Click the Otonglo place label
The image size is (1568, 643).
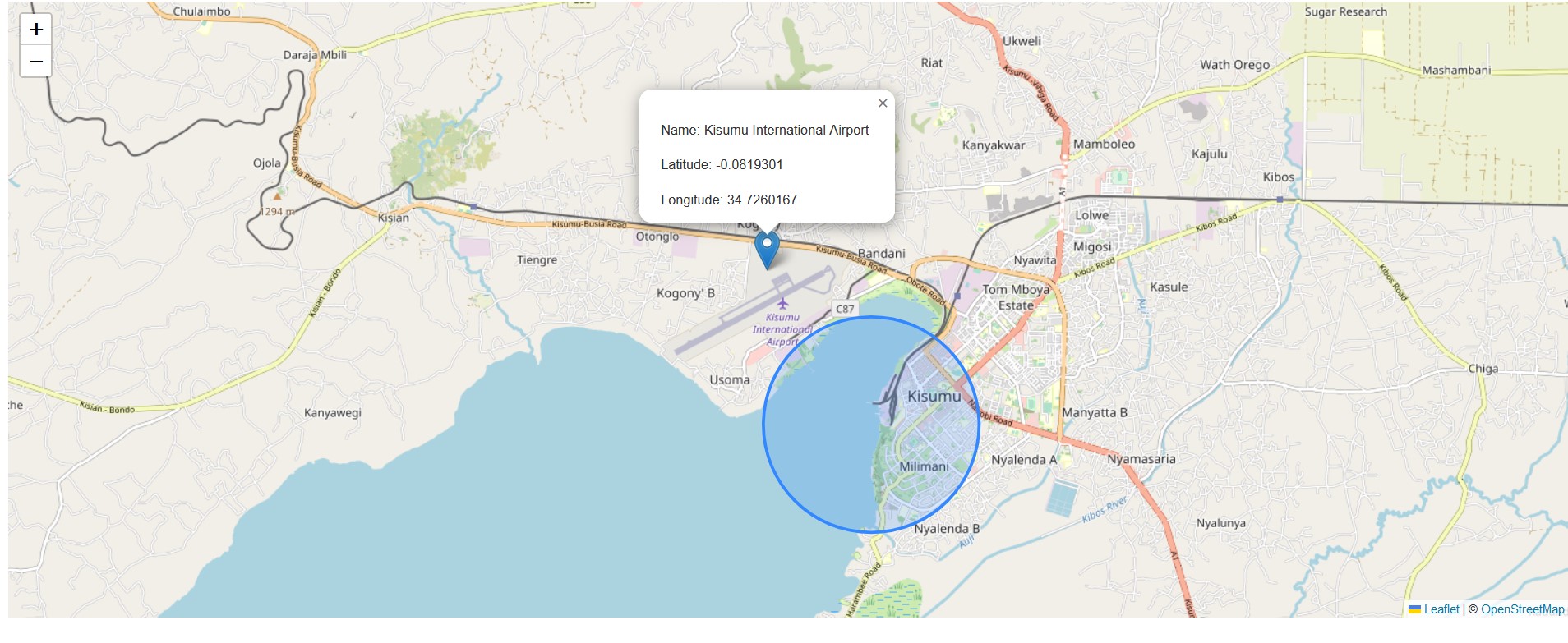tap(657, 237)
